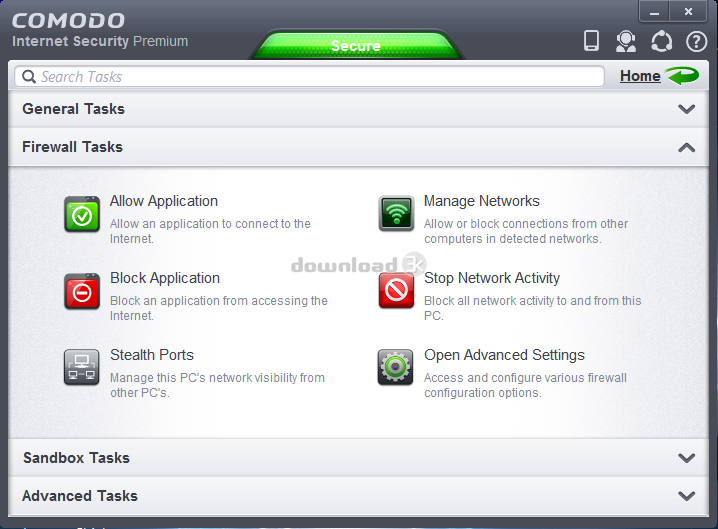Select the Sandbox Tasks header
The height and width of the screenshot is (529, 718).
coord(77,458)
